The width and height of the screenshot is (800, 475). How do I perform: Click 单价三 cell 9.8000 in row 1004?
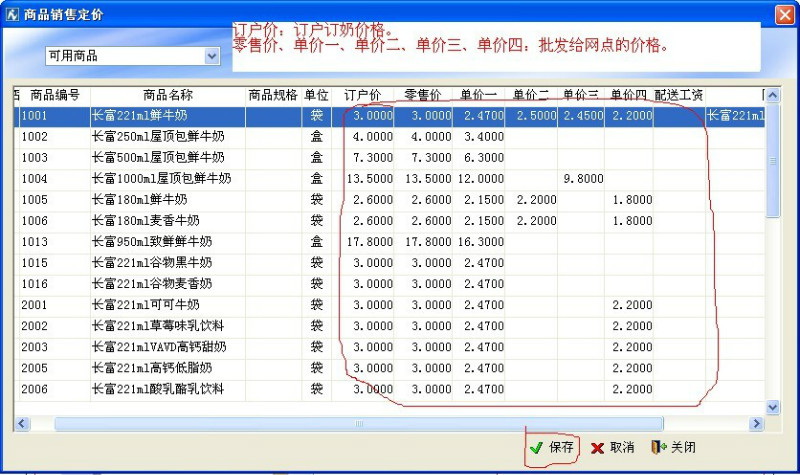581,179
